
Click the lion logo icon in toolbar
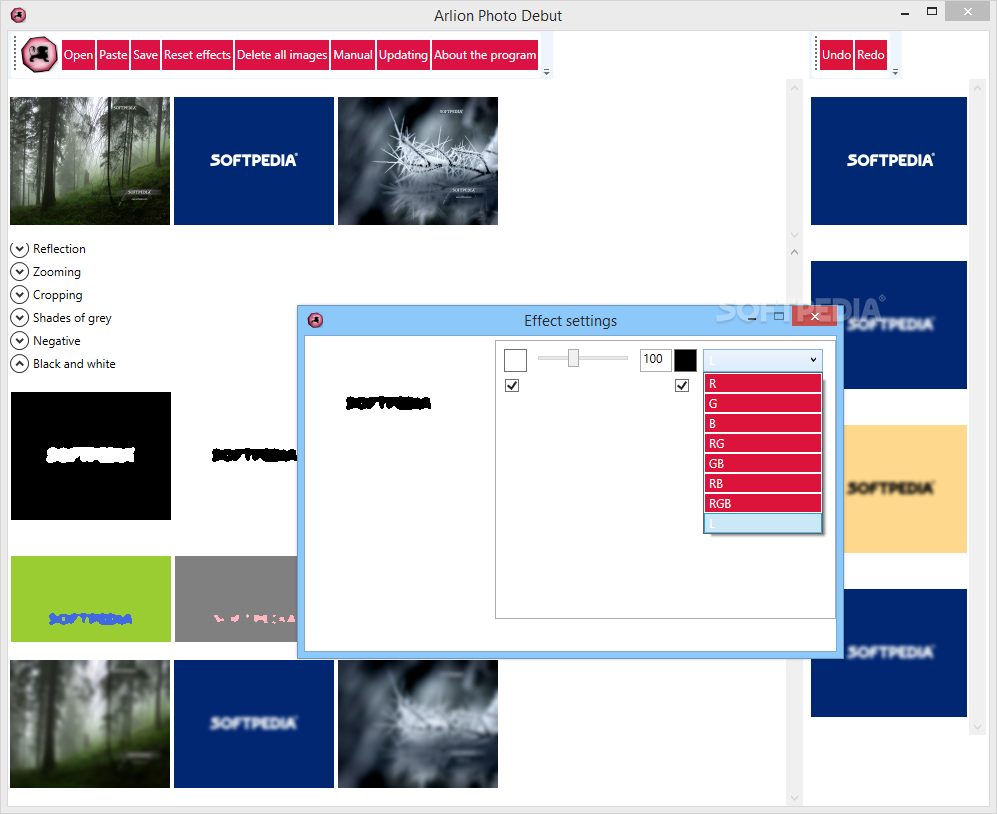point(39,55)
